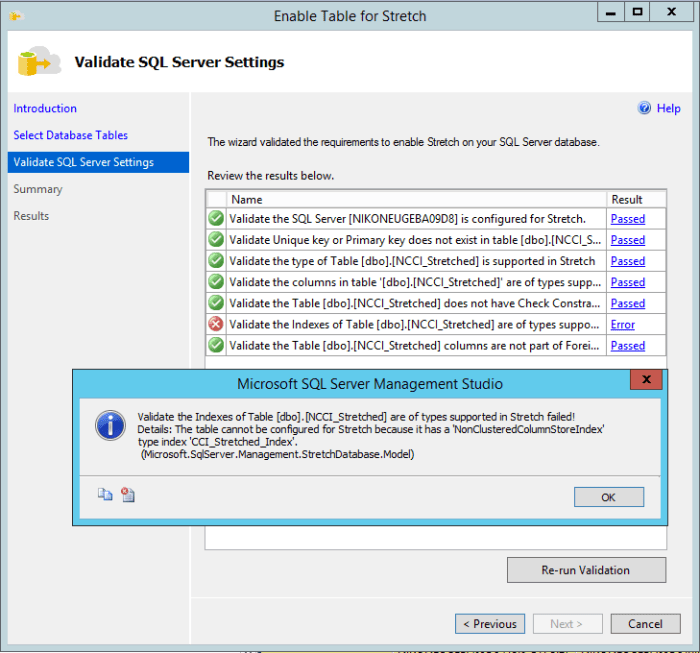Go back with the Previous button
700x653 pixels.
[490, 624]
